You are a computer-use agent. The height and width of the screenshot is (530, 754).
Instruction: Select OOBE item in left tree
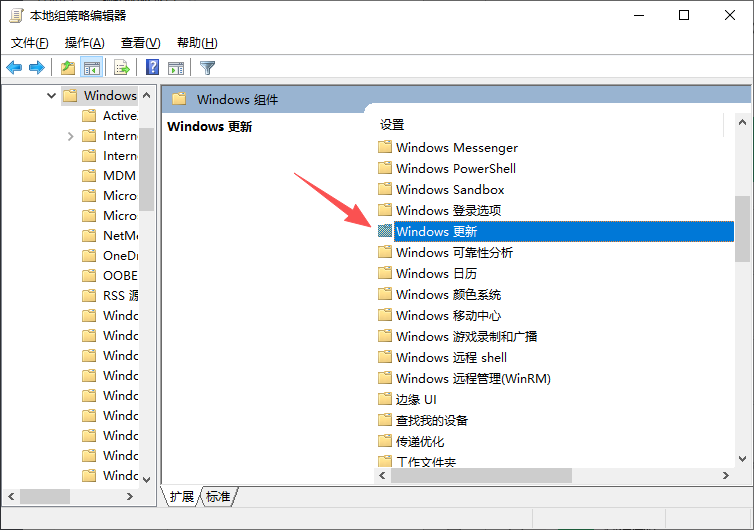click(120, 276)
